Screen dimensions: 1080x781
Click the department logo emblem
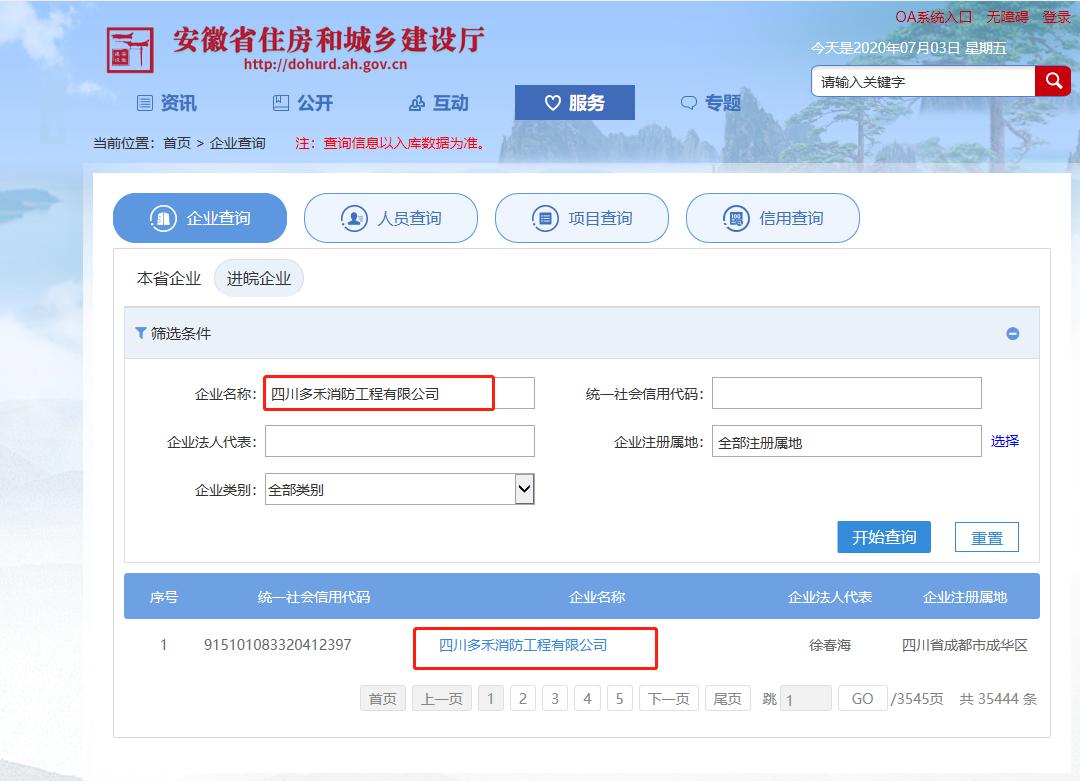coord(130,50)
